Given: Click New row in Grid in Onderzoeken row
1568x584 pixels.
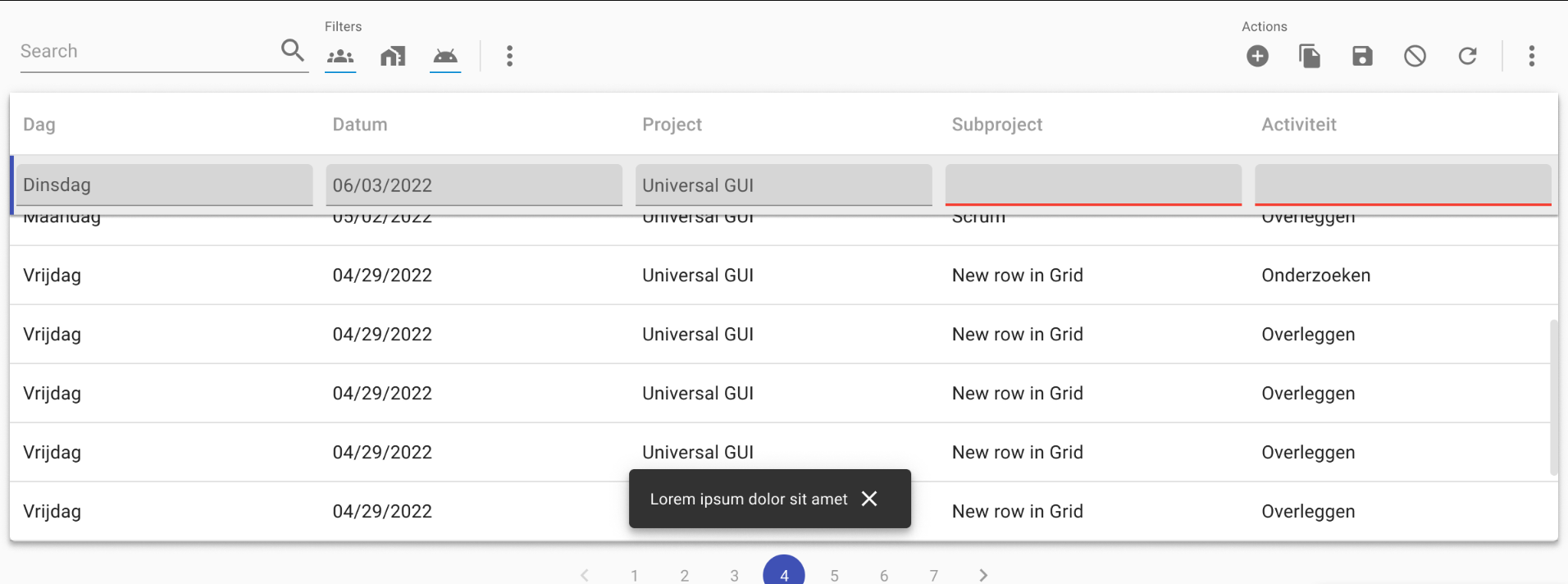Looking at the screenshot, I should coord(1018,276).
